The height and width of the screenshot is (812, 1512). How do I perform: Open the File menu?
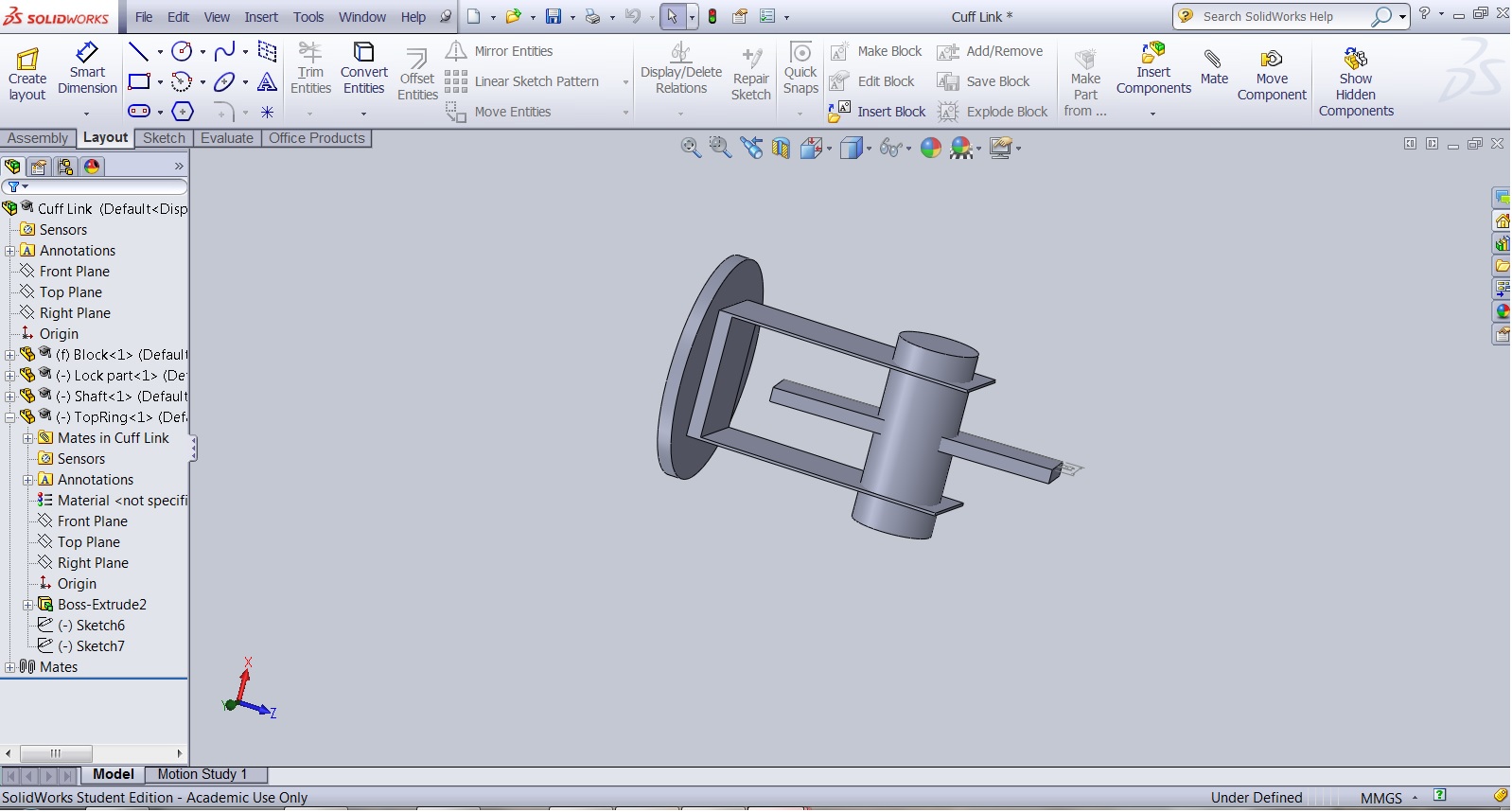coord(144,17)
